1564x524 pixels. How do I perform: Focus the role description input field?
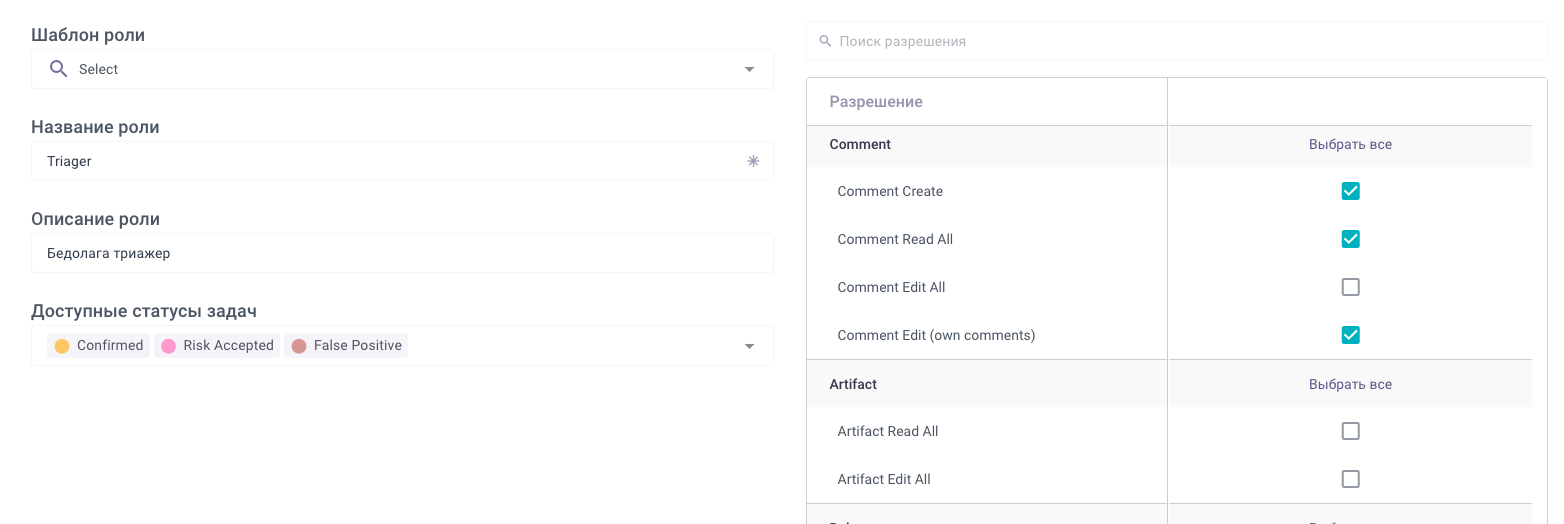click(x=400, y=253)
